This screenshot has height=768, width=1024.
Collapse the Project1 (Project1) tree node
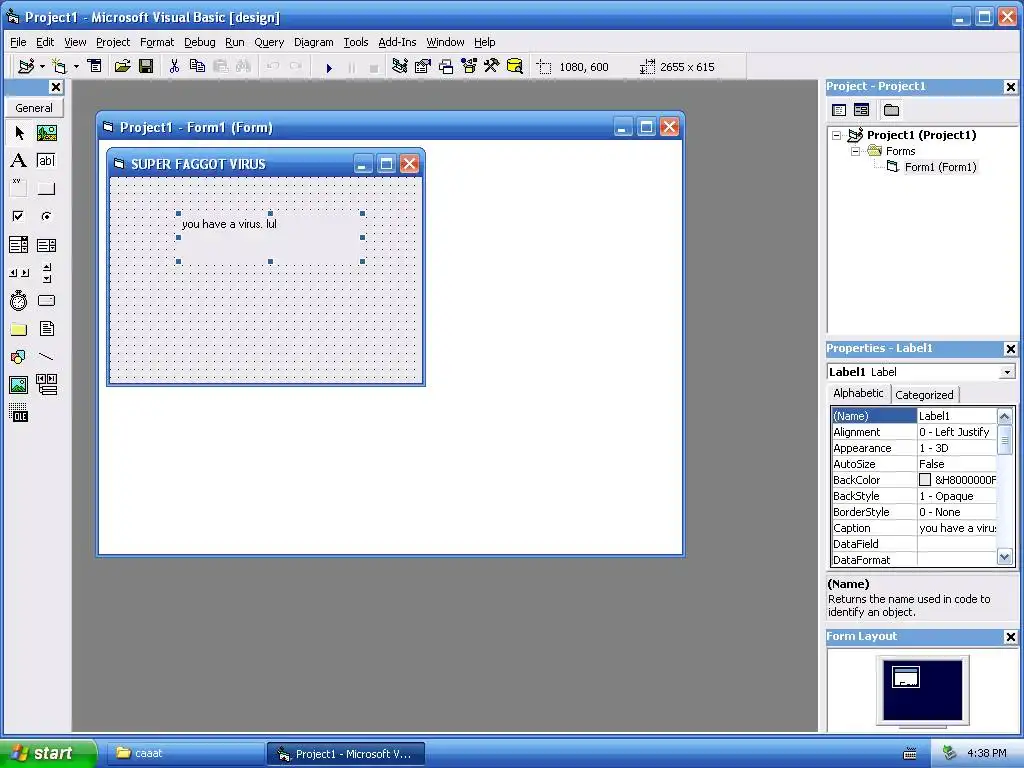click(837, 135)
